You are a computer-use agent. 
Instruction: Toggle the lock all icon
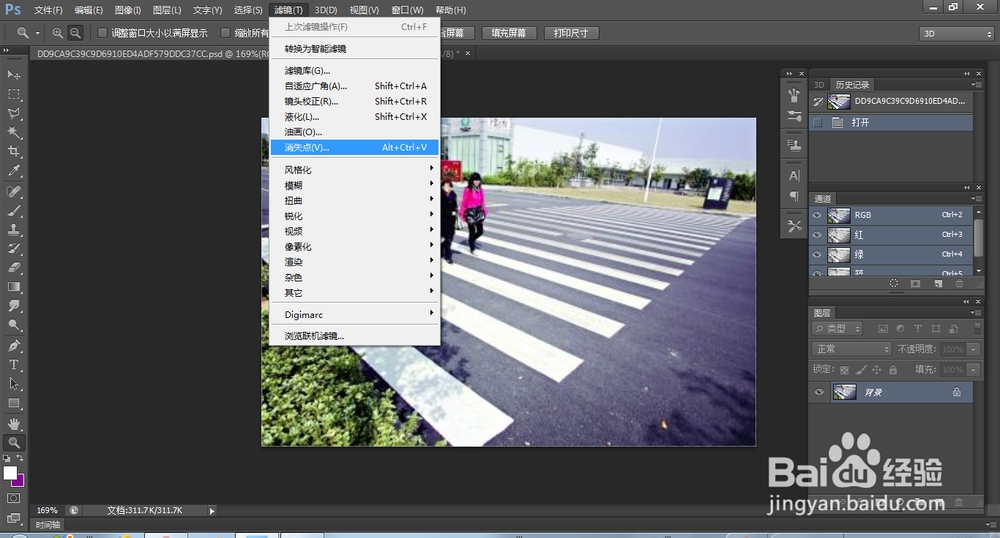pyautogui.click(x=893, y=370)
